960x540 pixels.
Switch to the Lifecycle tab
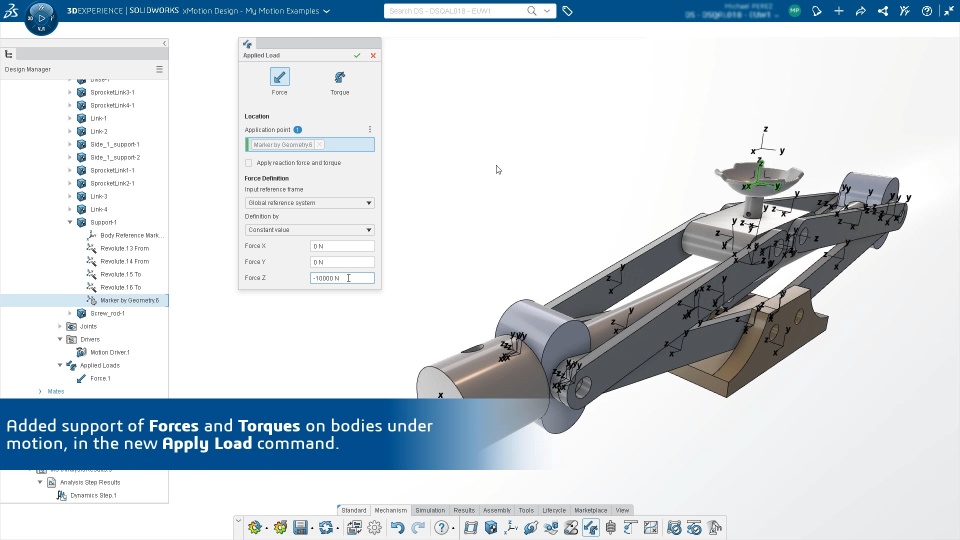pos(554,510)
